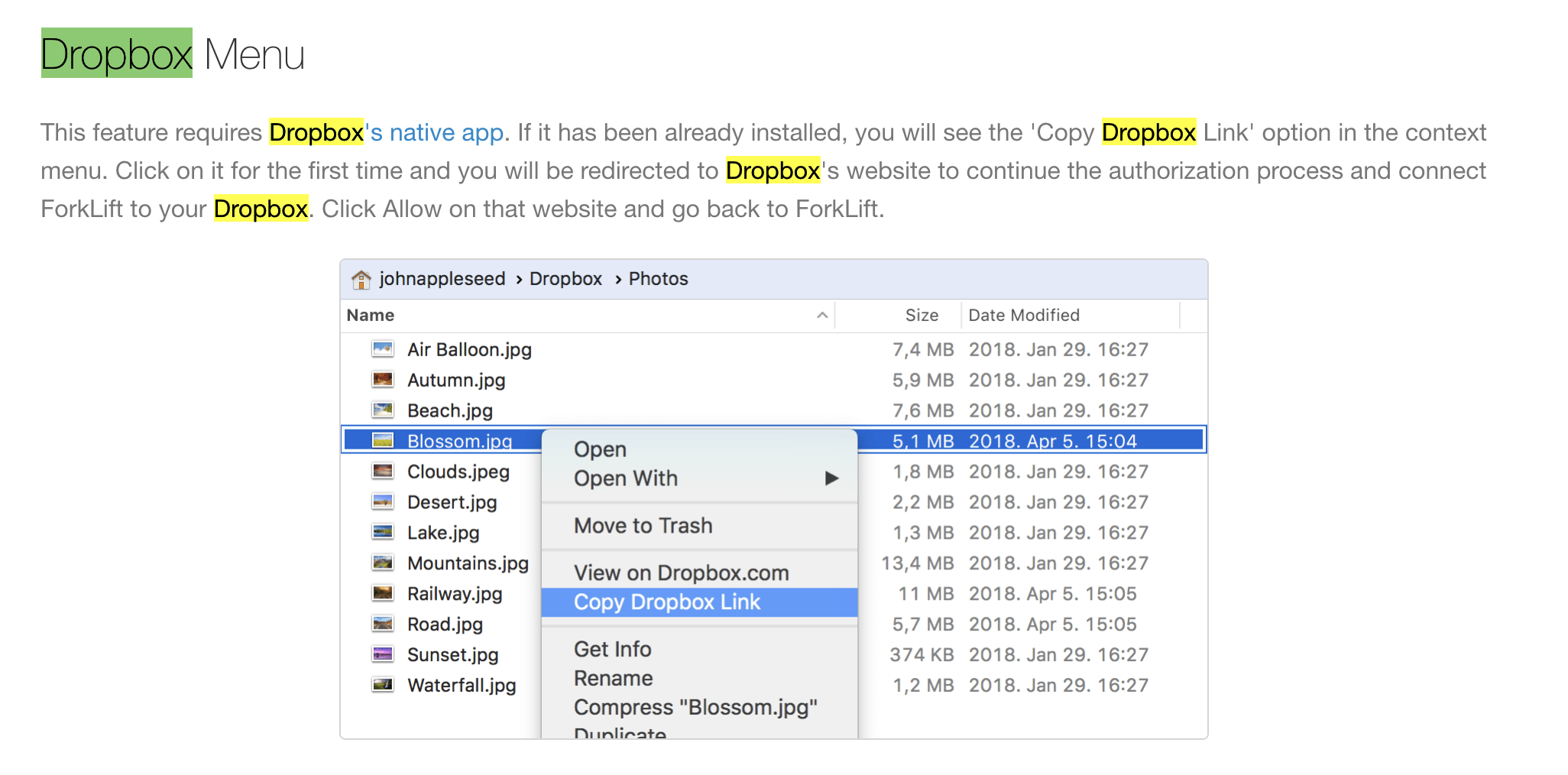The height and width of the screenshot is (775, 1568).
Task: Click the Blossom.jpg thumbnail icon
Action: click(x=383, y=440)
